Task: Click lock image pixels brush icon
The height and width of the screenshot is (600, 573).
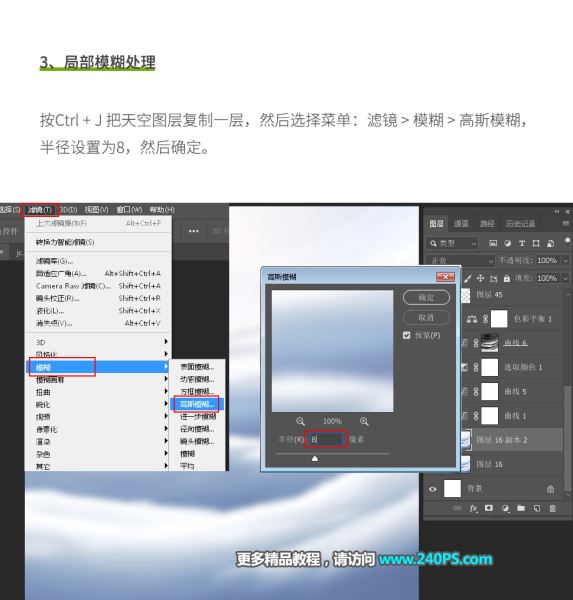Action: click(468, 278)
